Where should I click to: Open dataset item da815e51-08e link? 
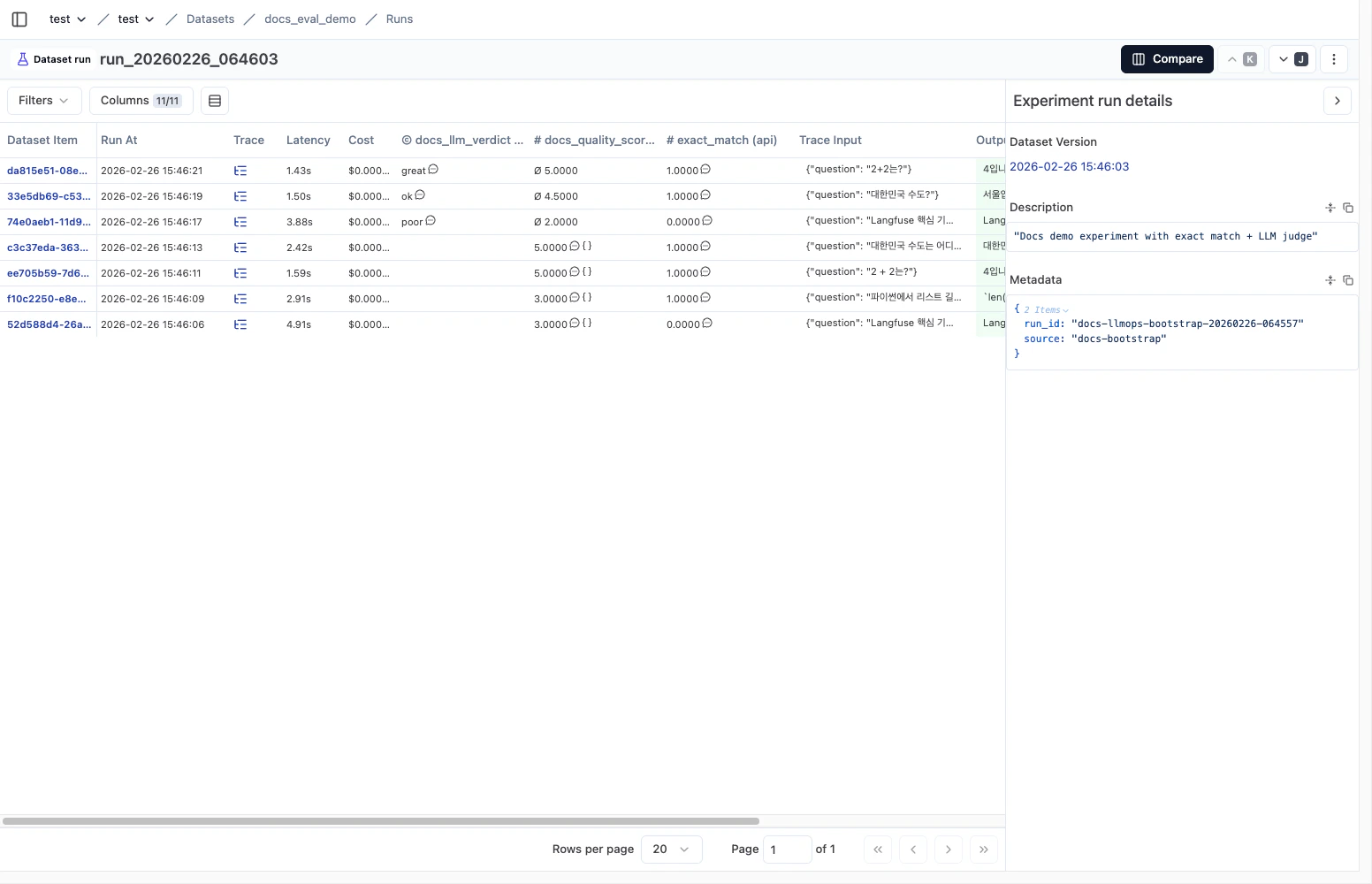[47, 171]
